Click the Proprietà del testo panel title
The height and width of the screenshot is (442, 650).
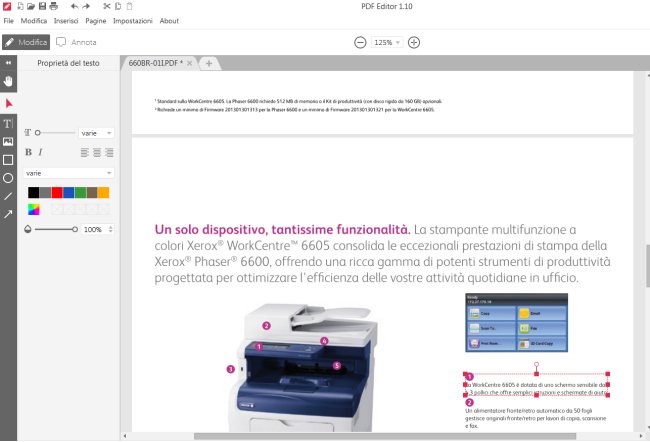pyautogui.click(x=68, y=63)
